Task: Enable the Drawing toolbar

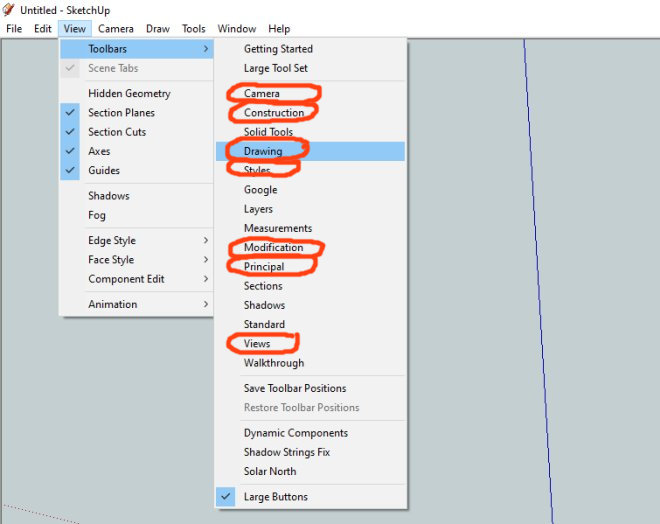Action: click(311, 151)
